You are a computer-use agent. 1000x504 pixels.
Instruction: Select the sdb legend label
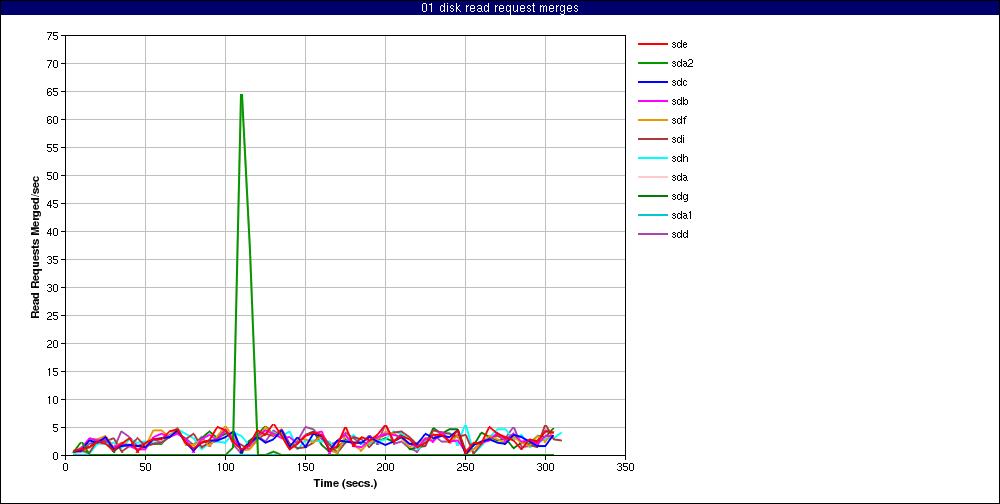pyautogui.click(x=680, y=101)
